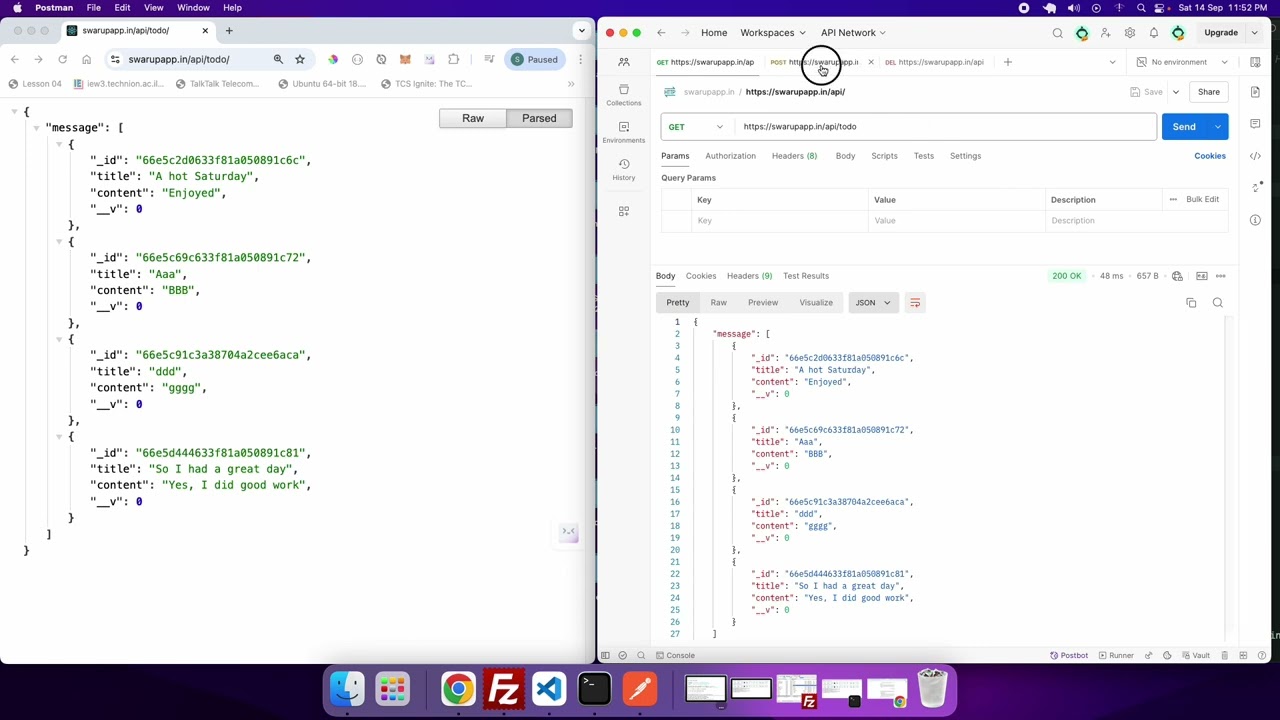The image size is (1280, 720).
Task: Click the Chrome home icon
Action: pos(86,59)
